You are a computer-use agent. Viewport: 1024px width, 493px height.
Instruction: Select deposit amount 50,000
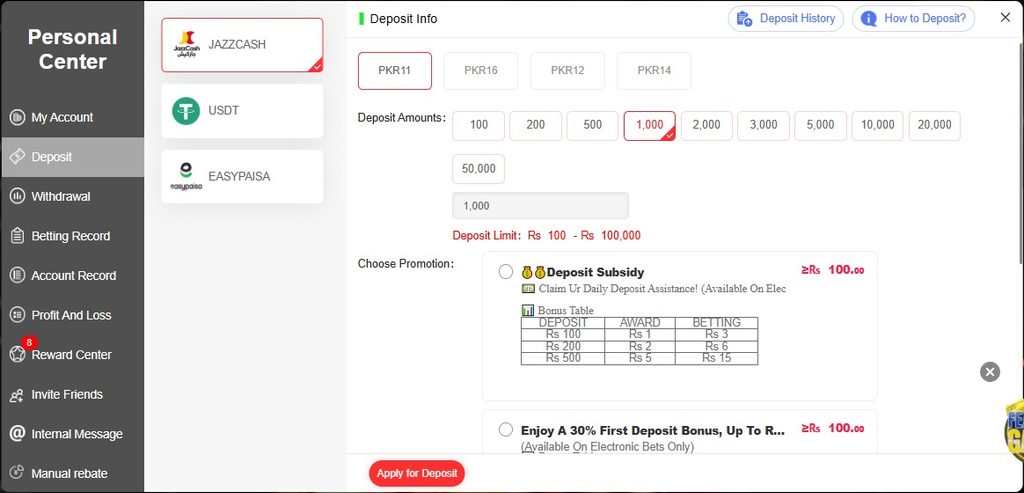[x=479, y=168]
